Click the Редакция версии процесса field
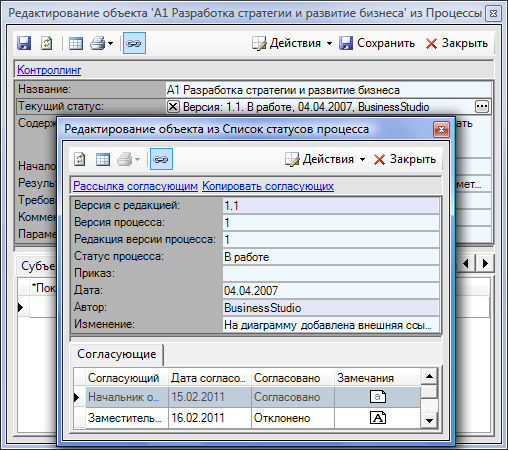 click(331, 240)
